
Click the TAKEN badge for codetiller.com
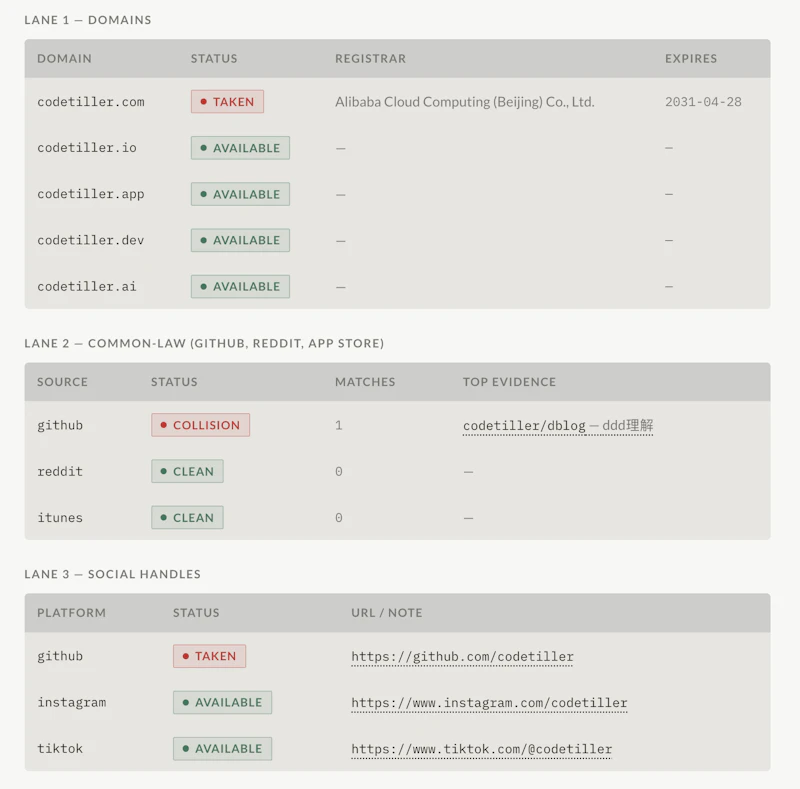pos(228,102)
